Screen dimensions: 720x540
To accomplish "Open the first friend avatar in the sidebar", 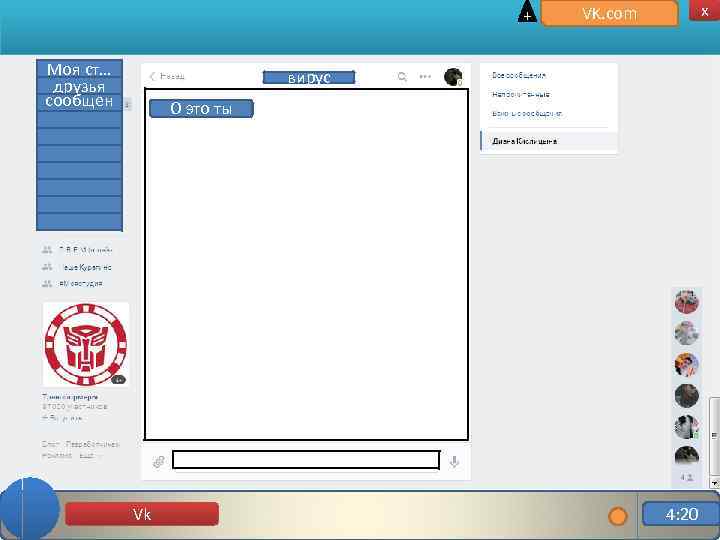I will (x=686, y=302).
